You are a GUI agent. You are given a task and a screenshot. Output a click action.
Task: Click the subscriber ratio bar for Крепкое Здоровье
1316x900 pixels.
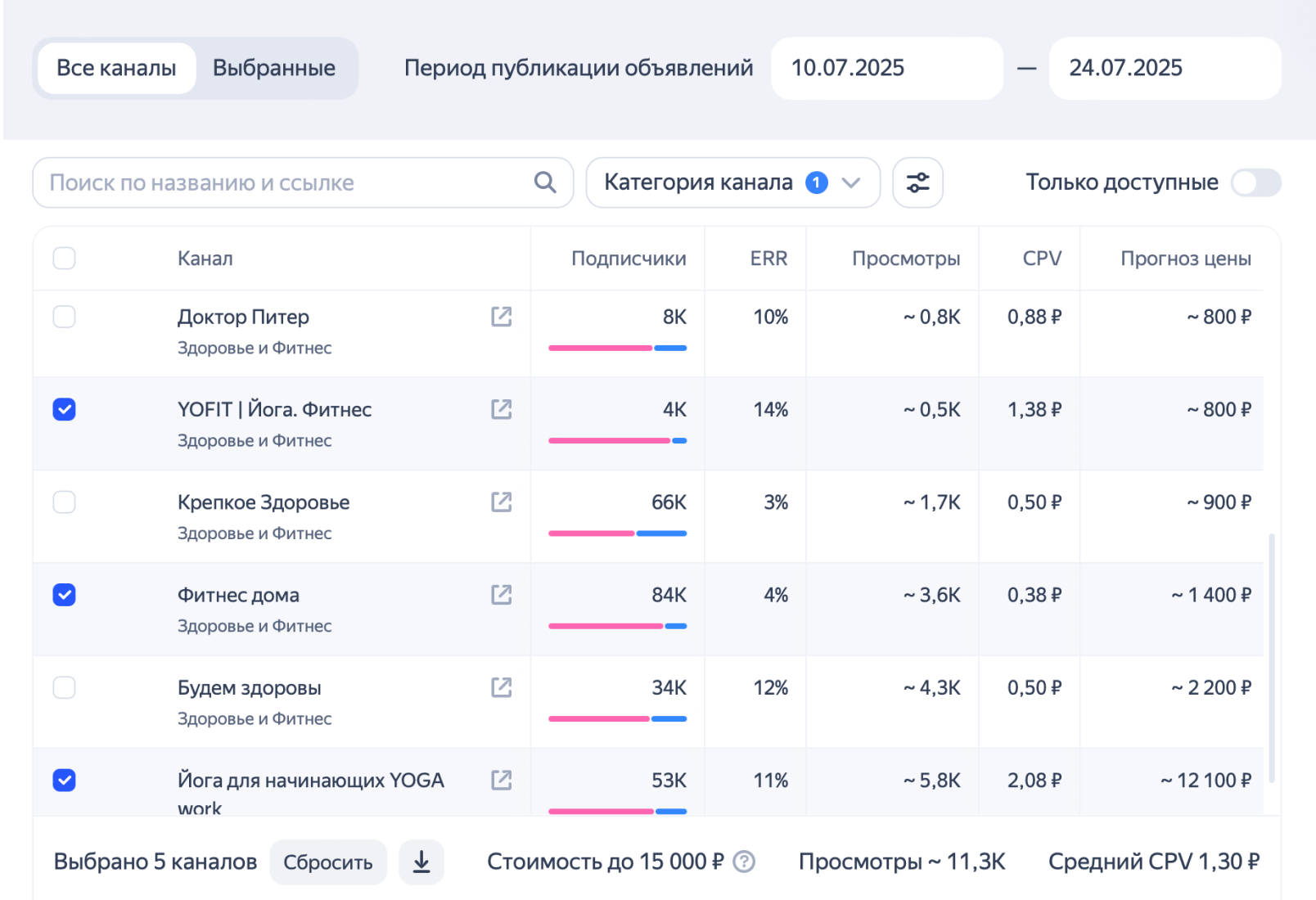pos(617,533)
